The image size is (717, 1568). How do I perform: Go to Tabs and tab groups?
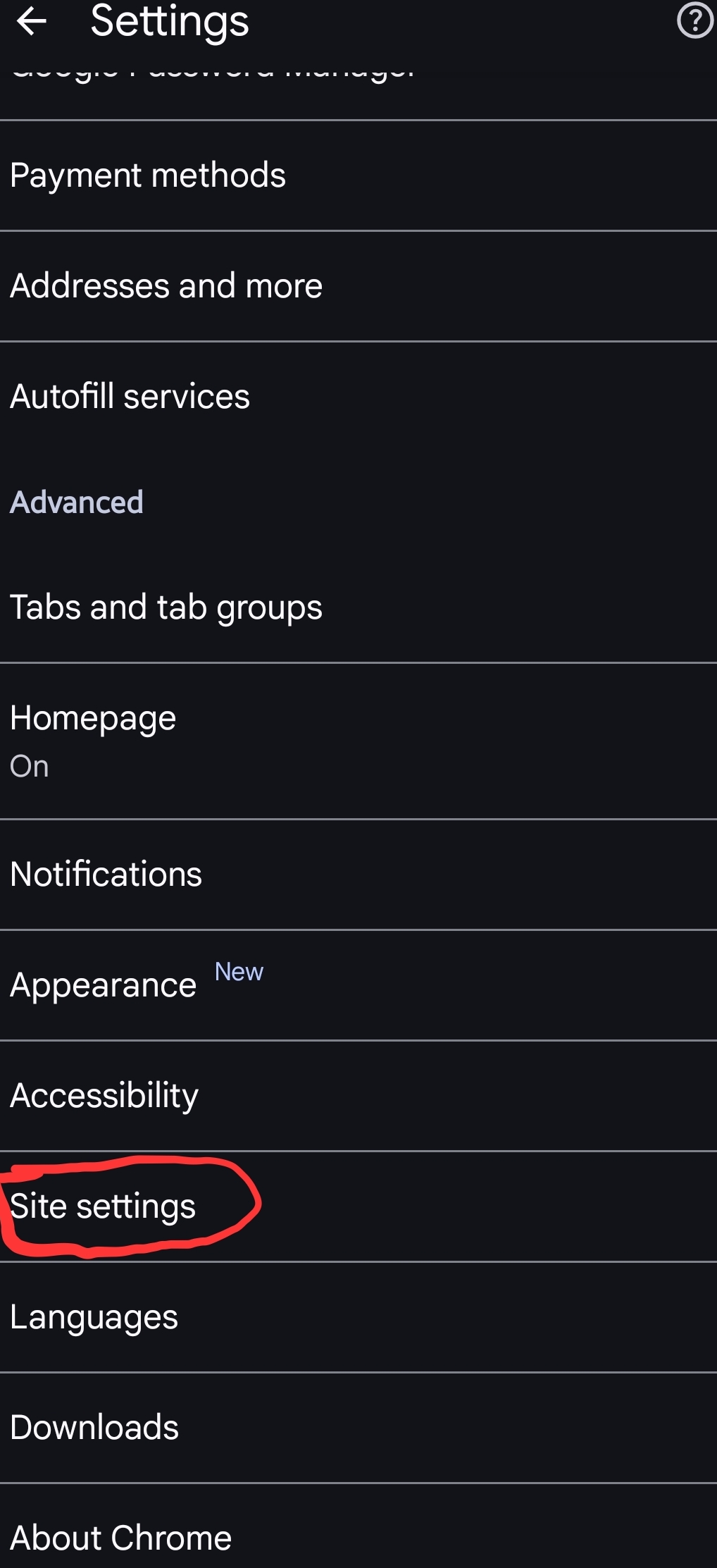(166, 607)
